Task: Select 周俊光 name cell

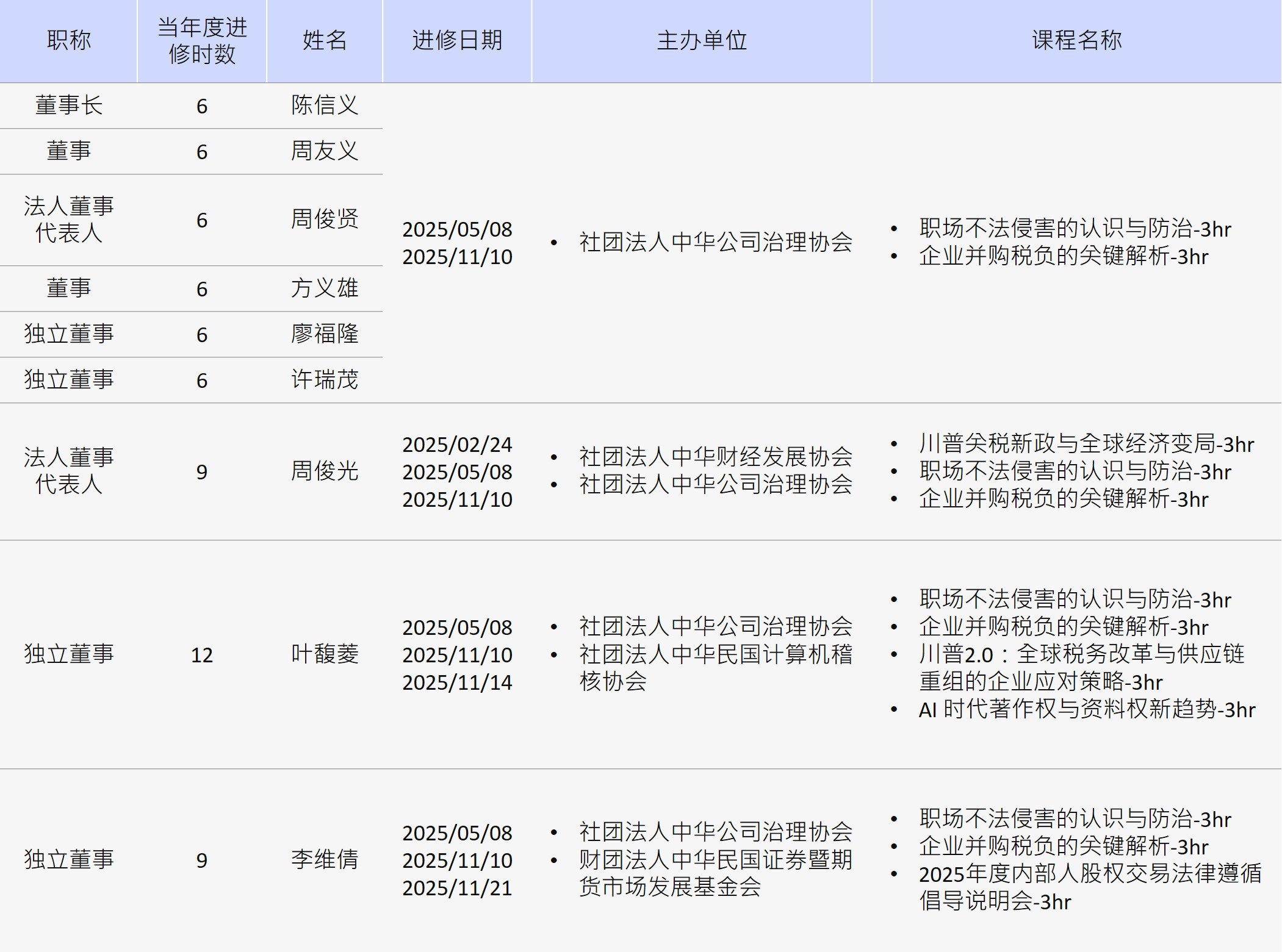Action: (325, 471)
